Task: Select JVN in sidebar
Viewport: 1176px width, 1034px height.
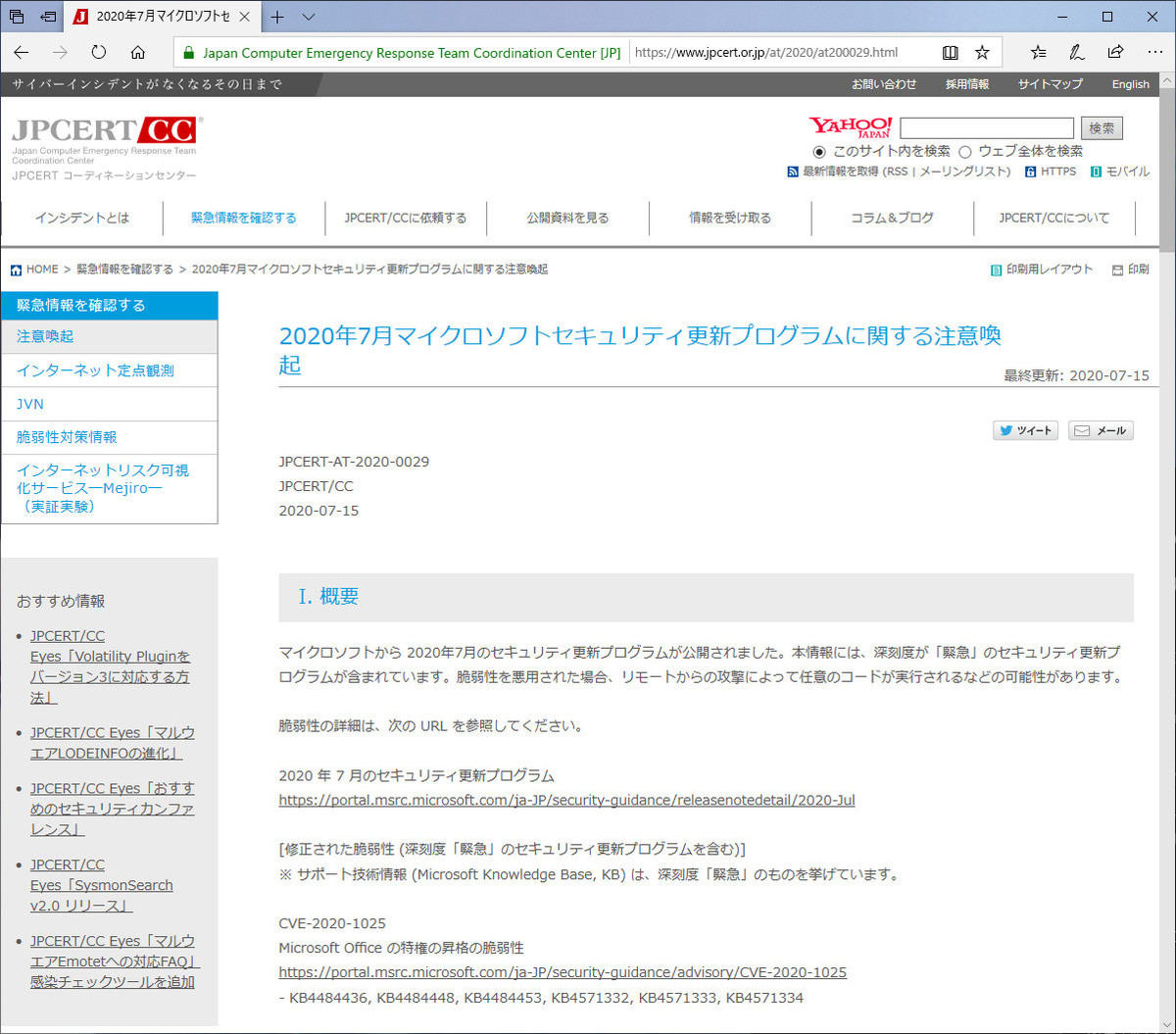Action: click(110, 404)
